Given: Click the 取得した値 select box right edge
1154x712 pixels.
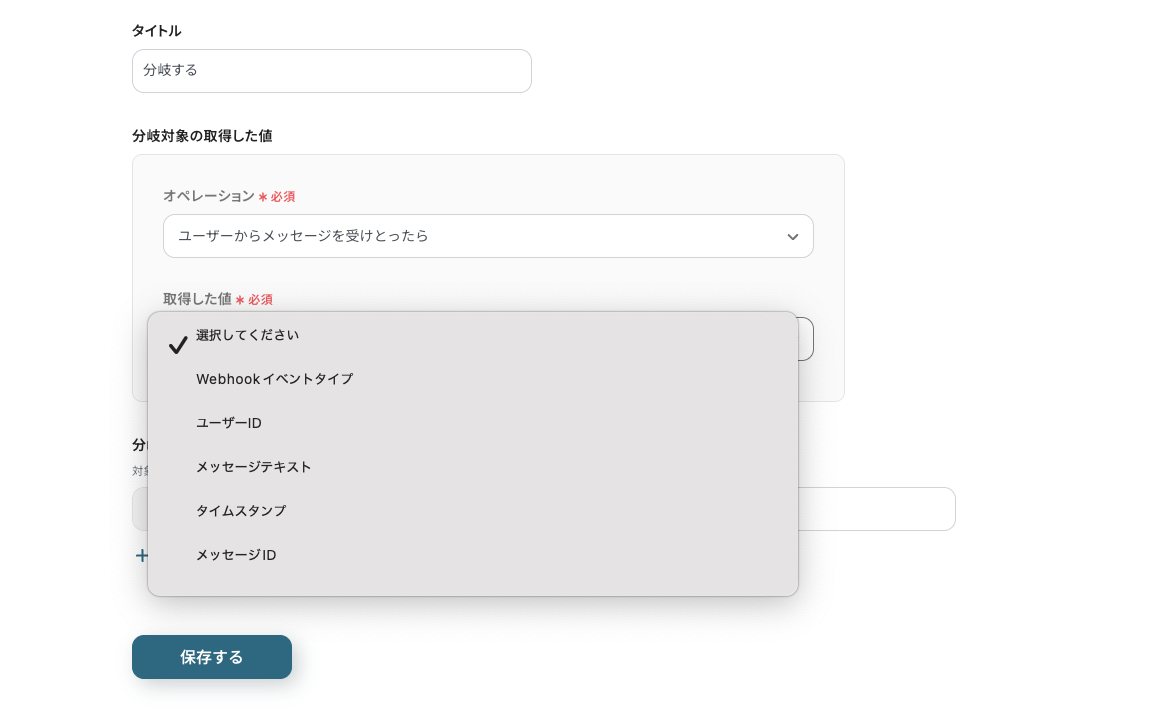Looking at the screenshot, I should pos(806,339).
